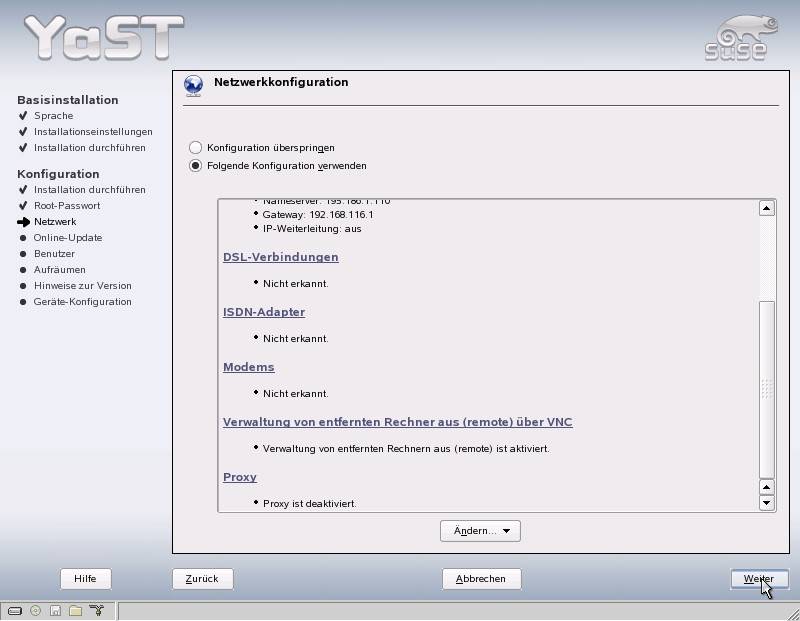The height and width of the screenshot is (621, 800).
Task: Click Gateway: 192.168.116.1 entry
Action: (x=318, y=215)
